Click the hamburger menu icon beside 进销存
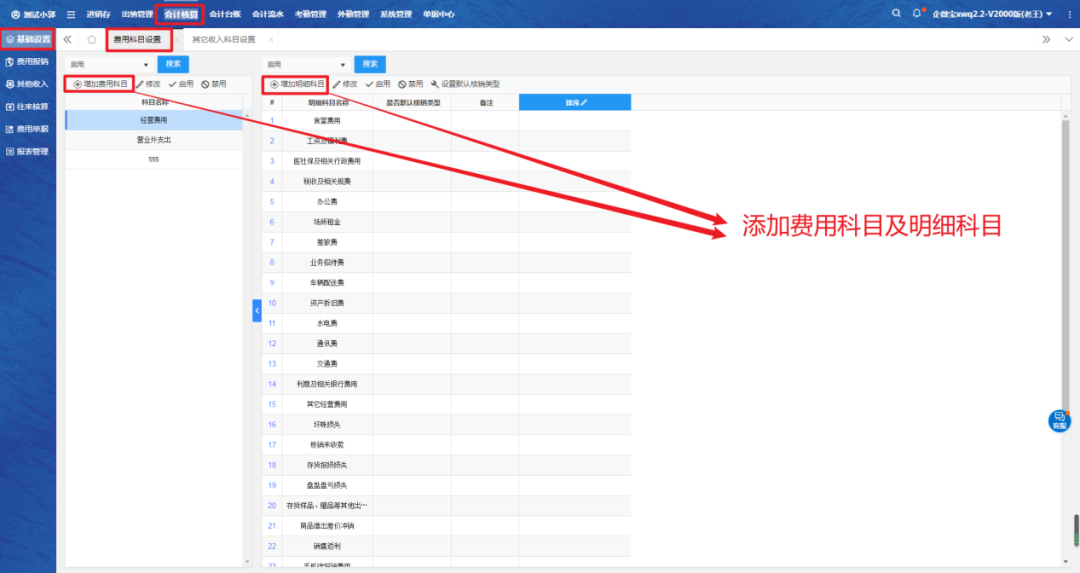Viewport: 1080px width, 573px height. 71,14
